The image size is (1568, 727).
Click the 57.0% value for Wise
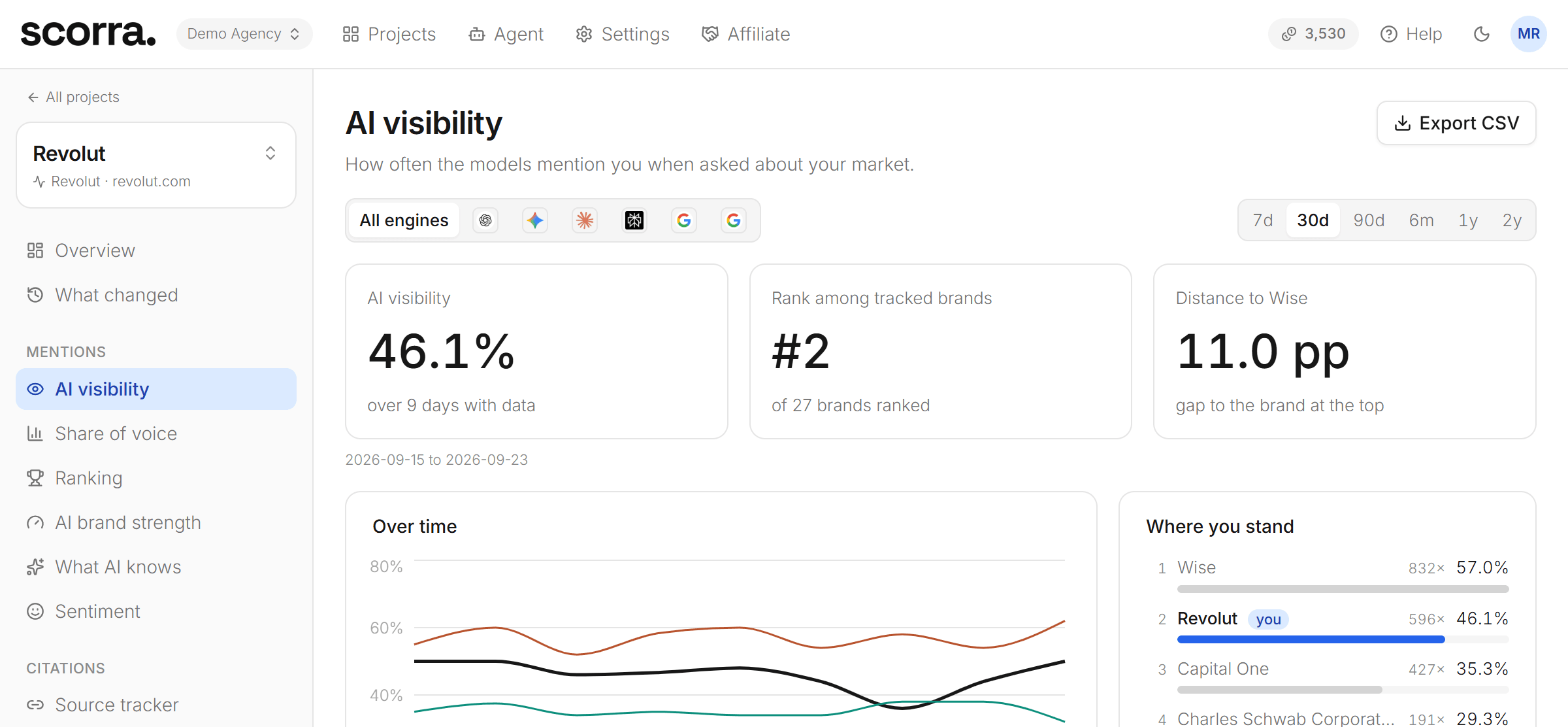1482,567
